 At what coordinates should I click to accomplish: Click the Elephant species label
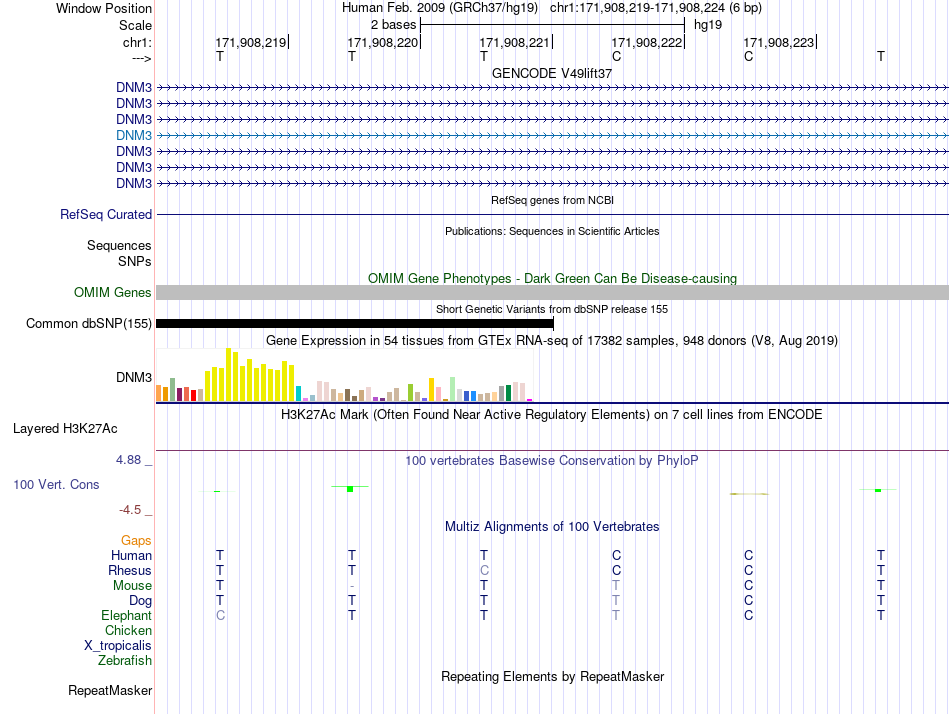tap(126, 615)
